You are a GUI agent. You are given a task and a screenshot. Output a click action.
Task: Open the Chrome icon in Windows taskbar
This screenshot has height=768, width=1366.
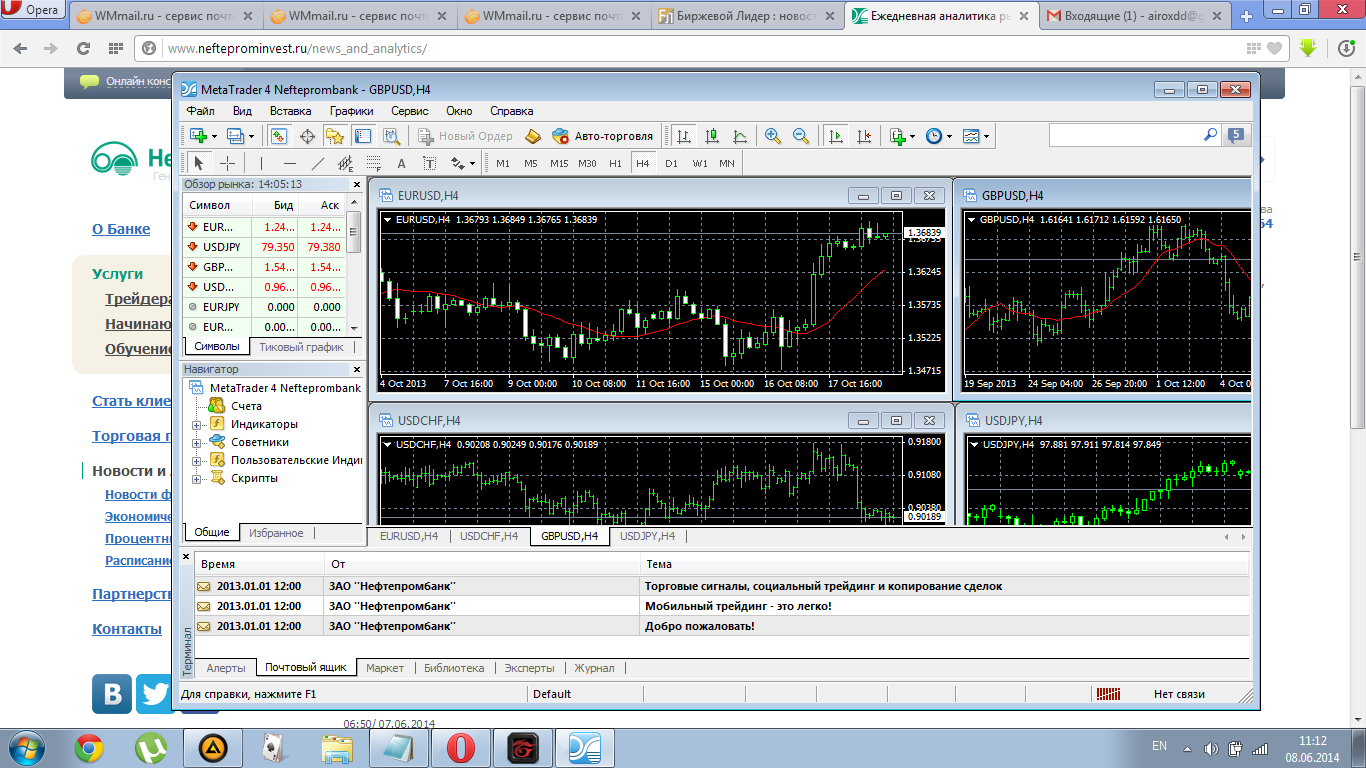coord(89,748)
